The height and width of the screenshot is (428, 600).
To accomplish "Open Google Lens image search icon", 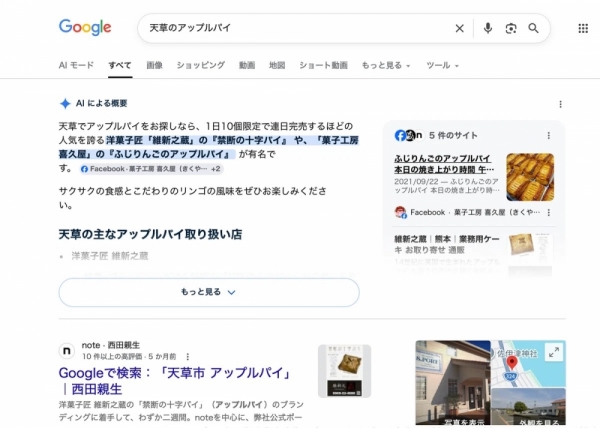I will tap(511, 28).
